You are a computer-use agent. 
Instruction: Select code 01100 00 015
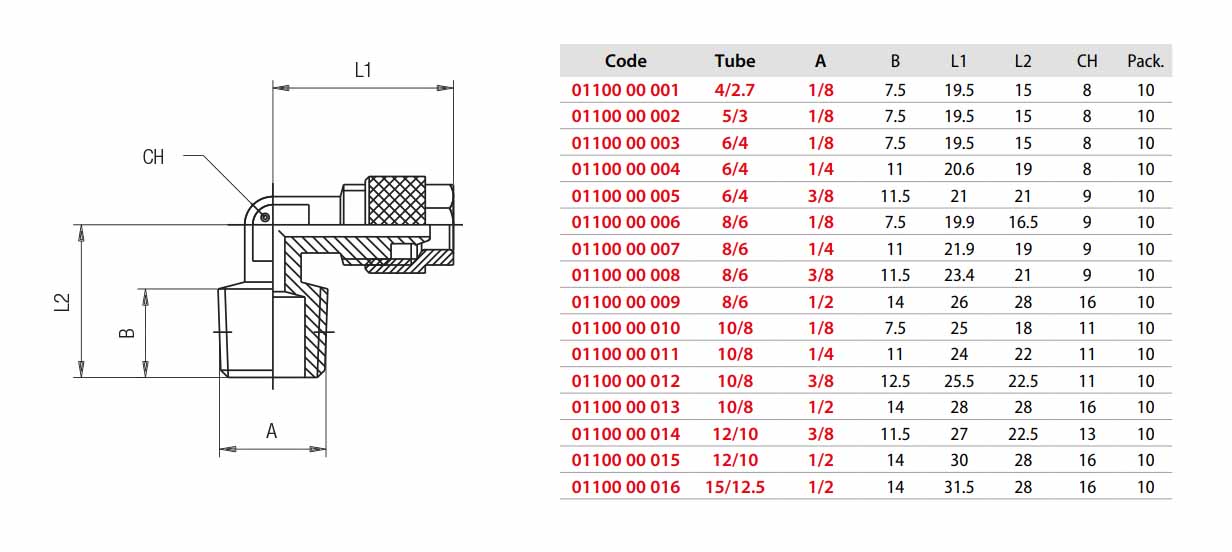625,460
